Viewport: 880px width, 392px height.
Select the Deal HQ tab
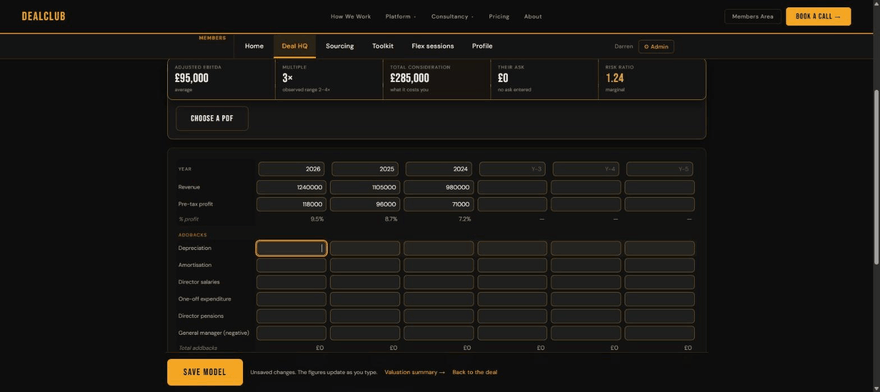294,46
